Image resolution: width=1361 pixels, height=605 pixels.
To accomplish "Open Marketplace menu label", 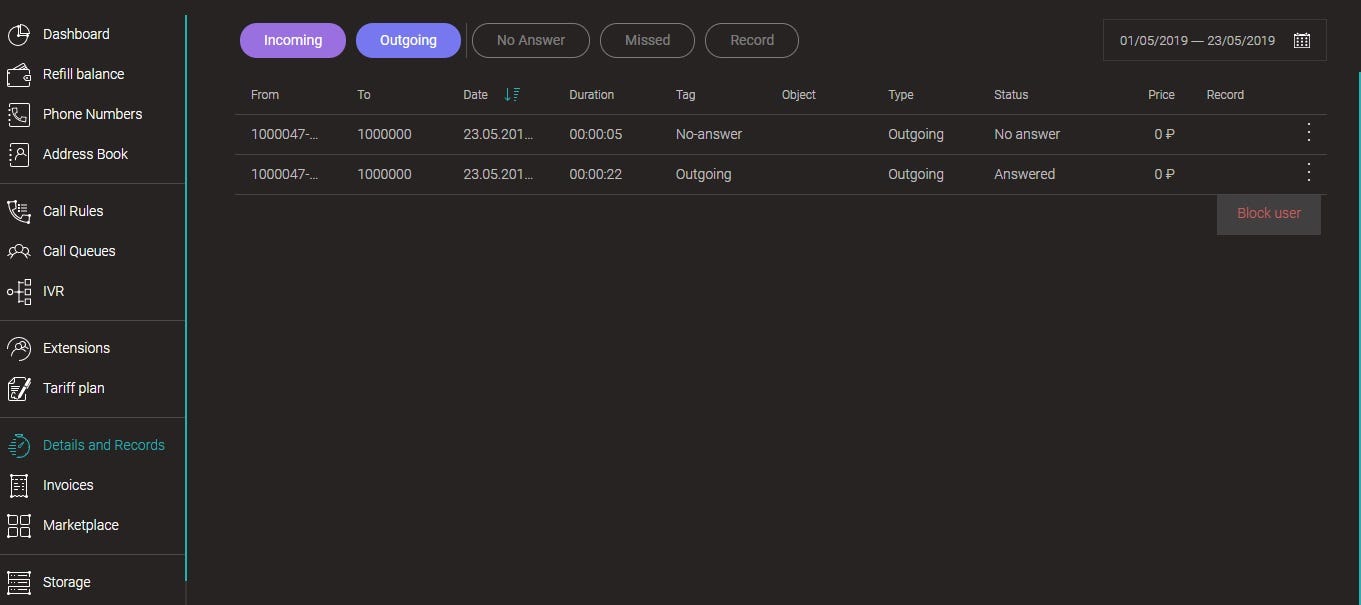I will [81, 525].
